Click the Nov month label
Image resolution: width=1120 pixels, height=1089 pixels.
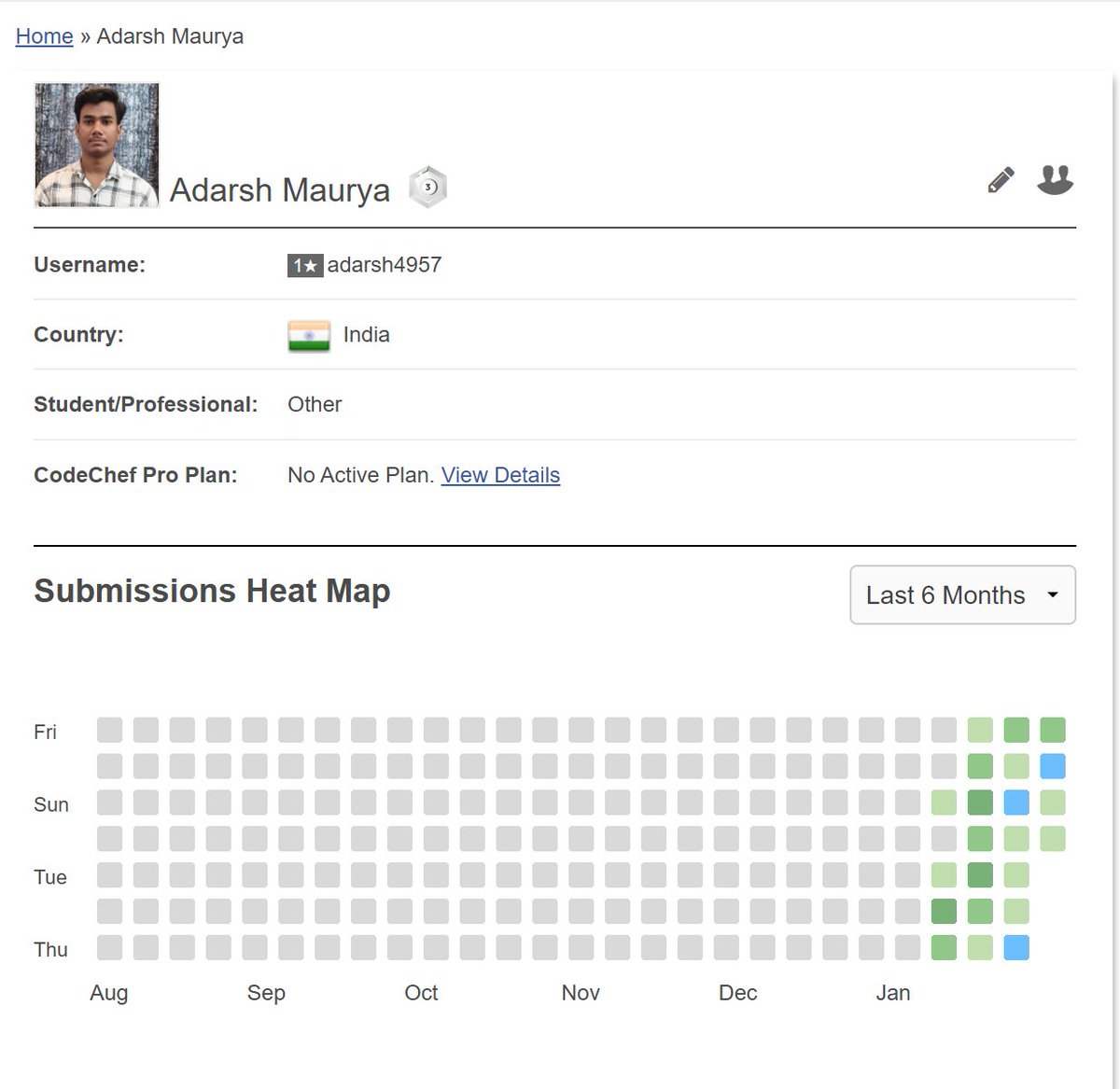[x=581, y=993]
